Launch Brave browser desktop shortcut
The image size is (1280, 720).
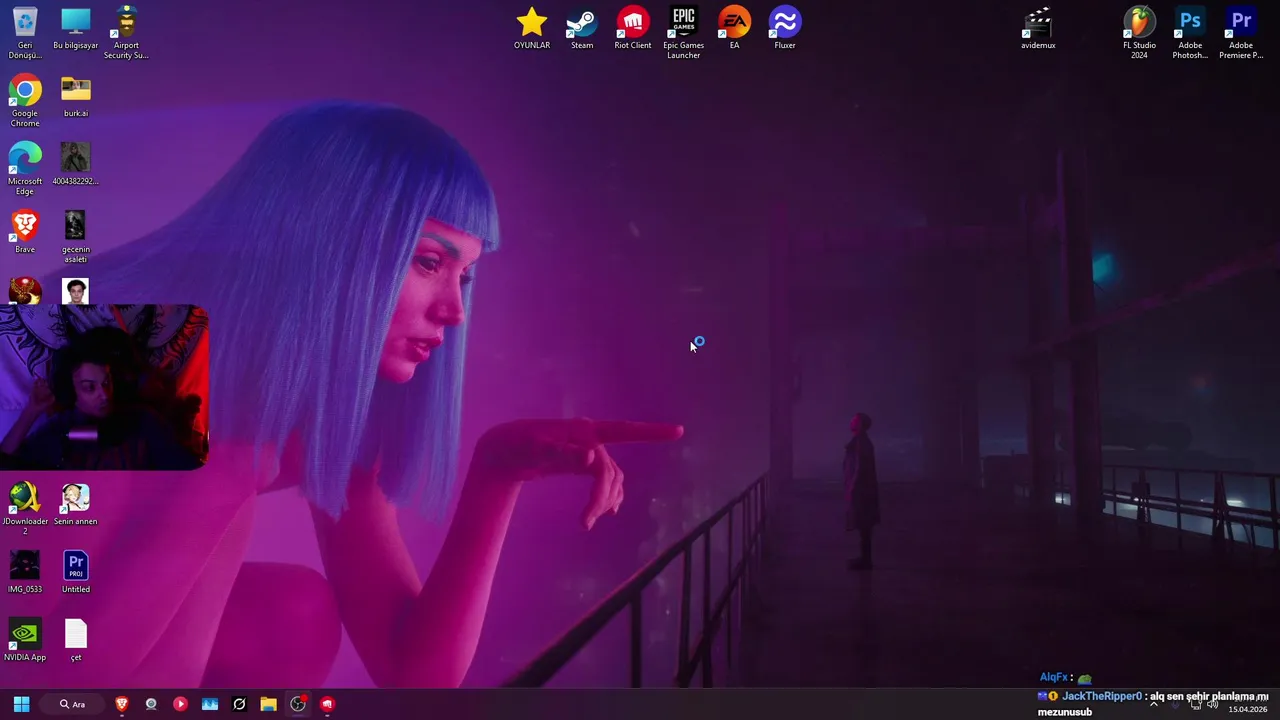point(25,232)
